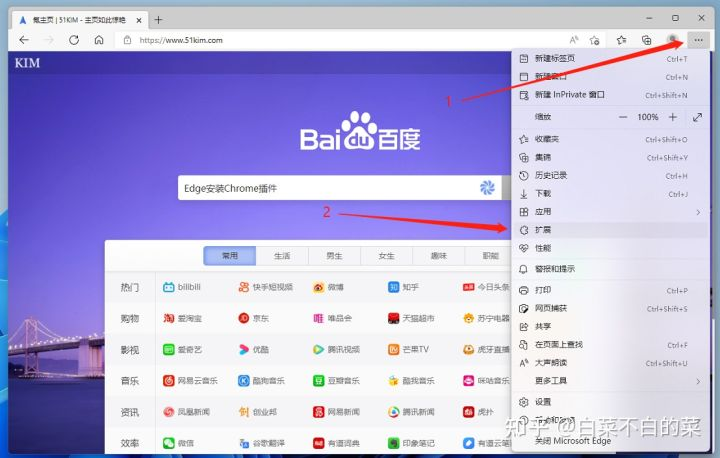Open the 谷歌翻译 link
Screen dimensions: 720x458
tap(261, 443)
